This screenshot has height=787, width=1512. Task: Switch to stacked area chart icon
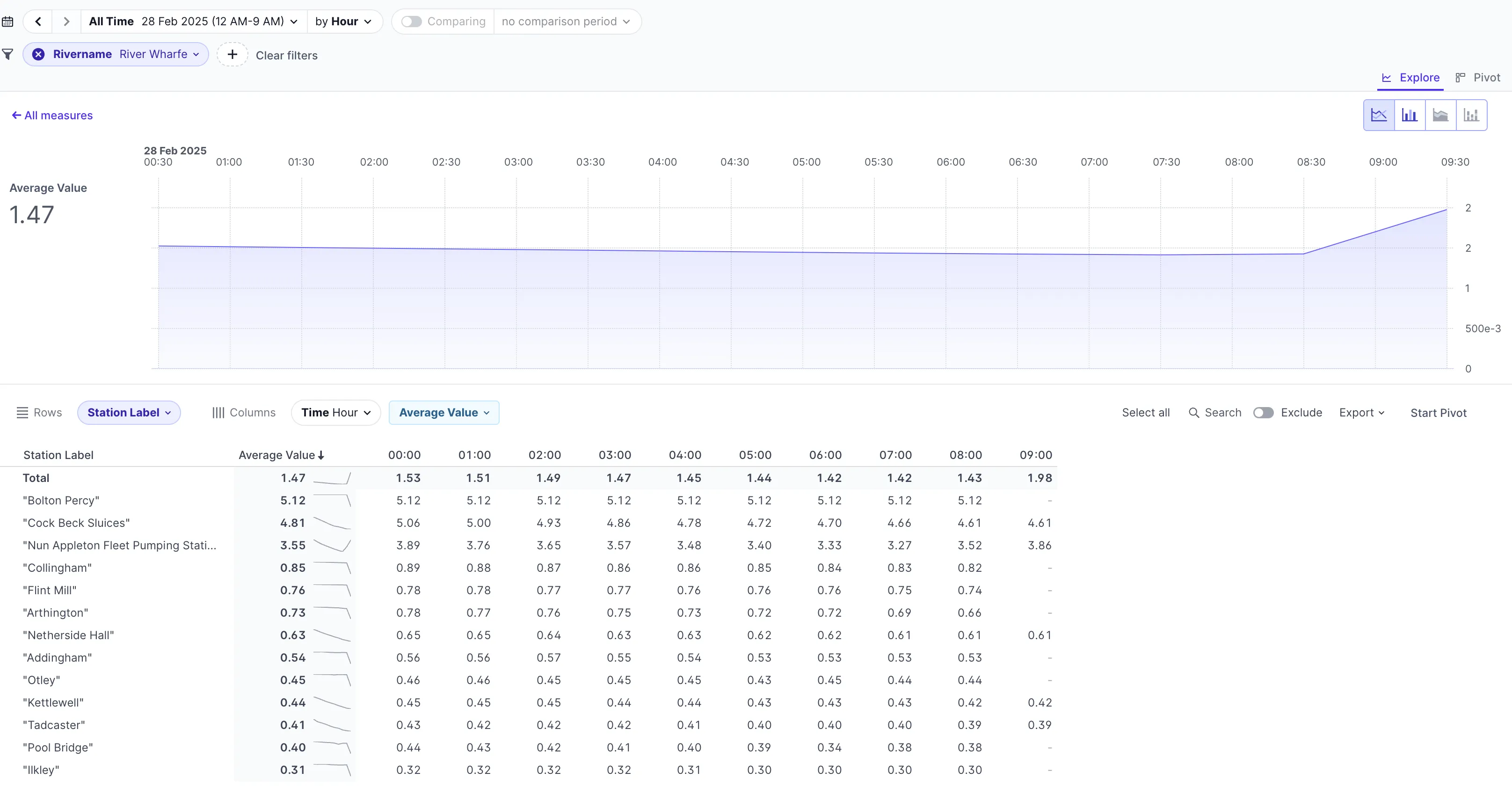[x=1440, y=115]
